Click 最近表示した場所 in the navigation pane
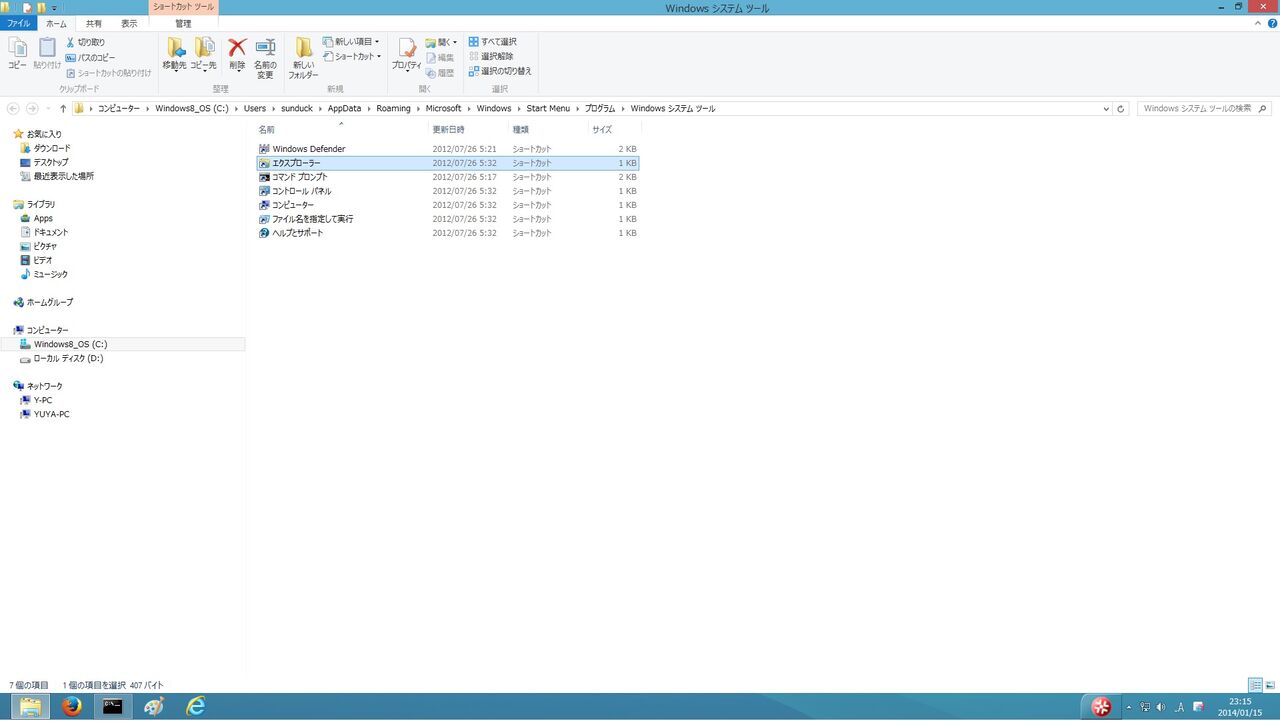This screenshot has height=721, width=1280. [x=64, y=176]
